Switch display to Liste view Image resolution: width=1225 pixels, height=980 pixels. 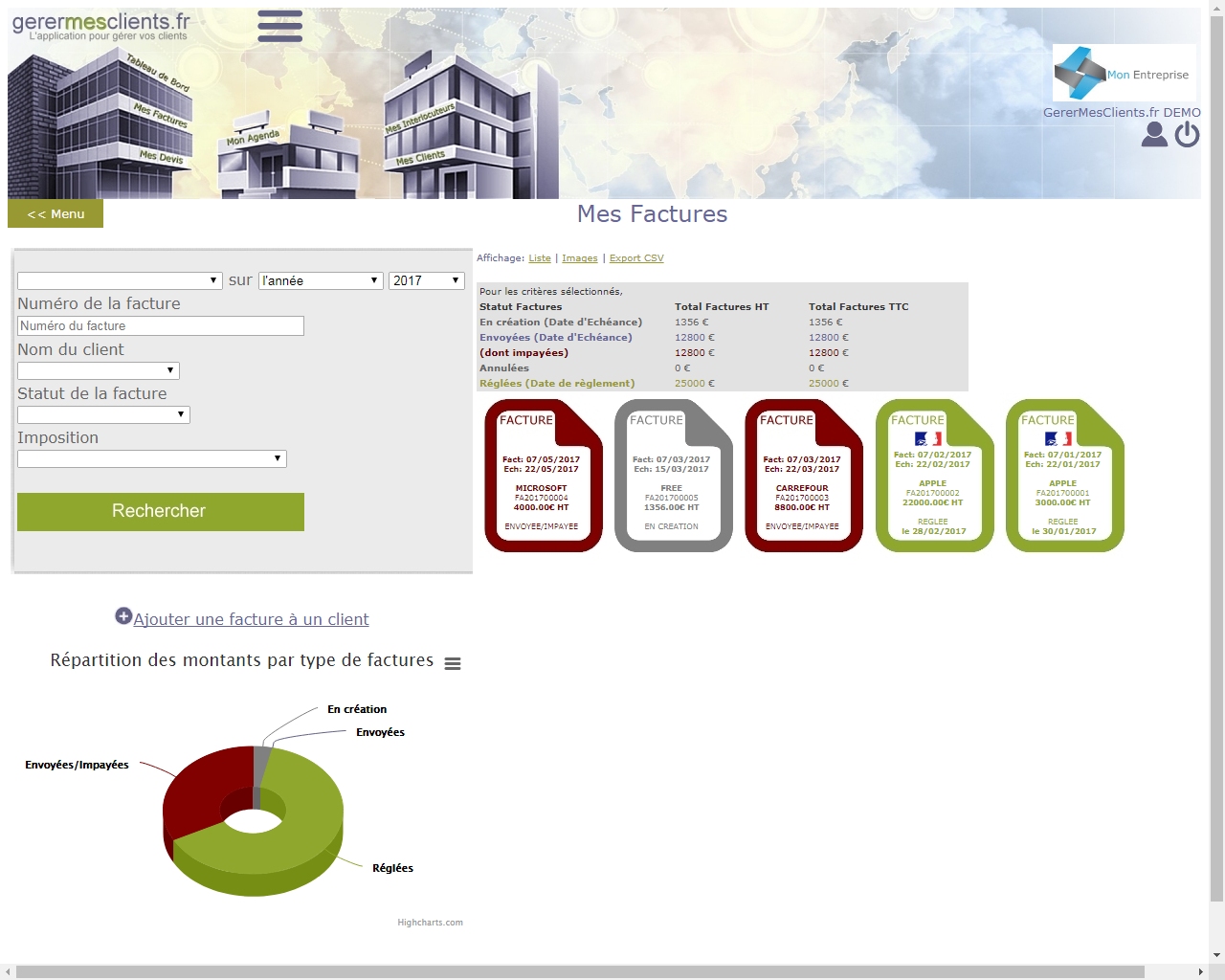(x=540, y=258)
